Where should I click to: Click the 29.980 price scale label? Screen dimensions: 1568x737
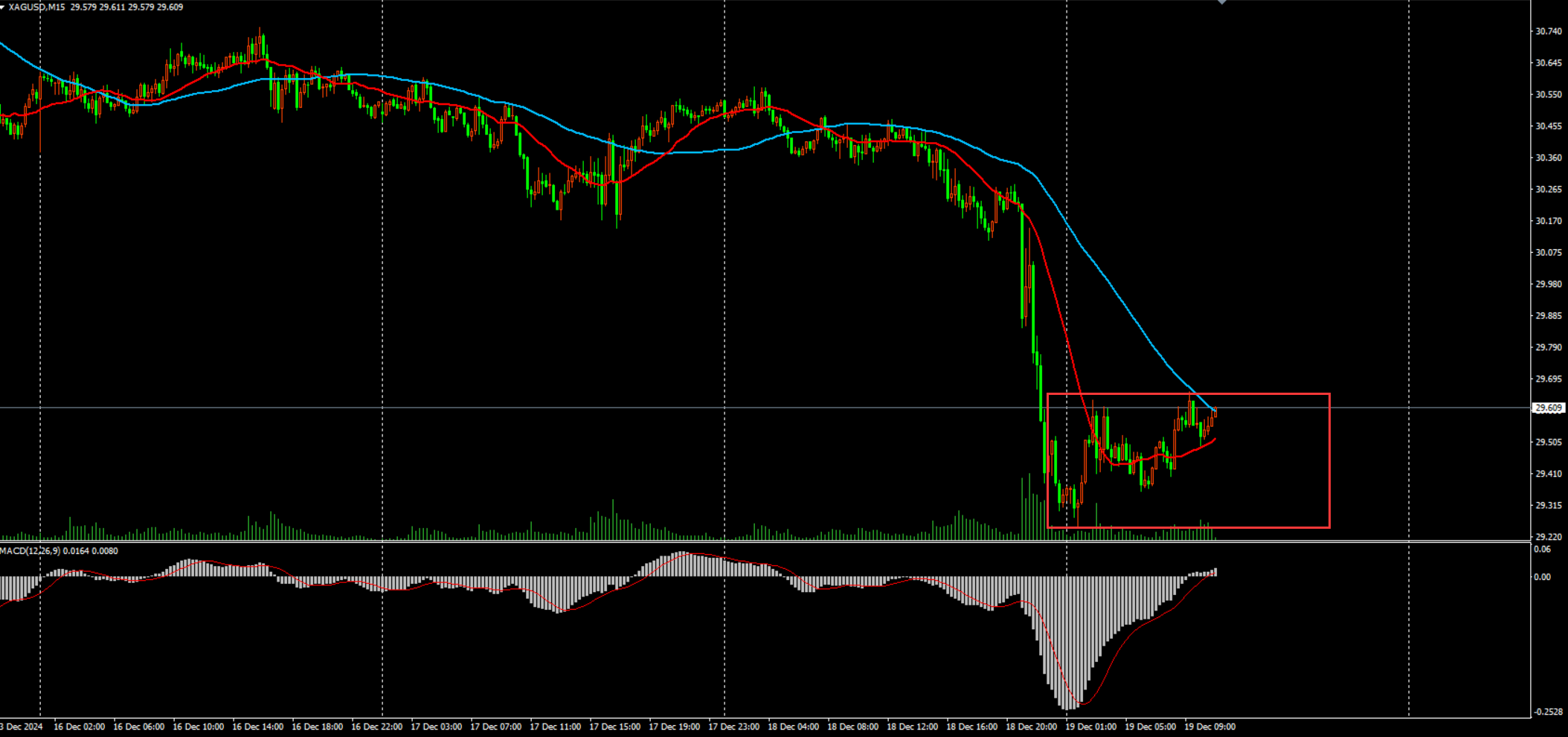[1549, 284]
